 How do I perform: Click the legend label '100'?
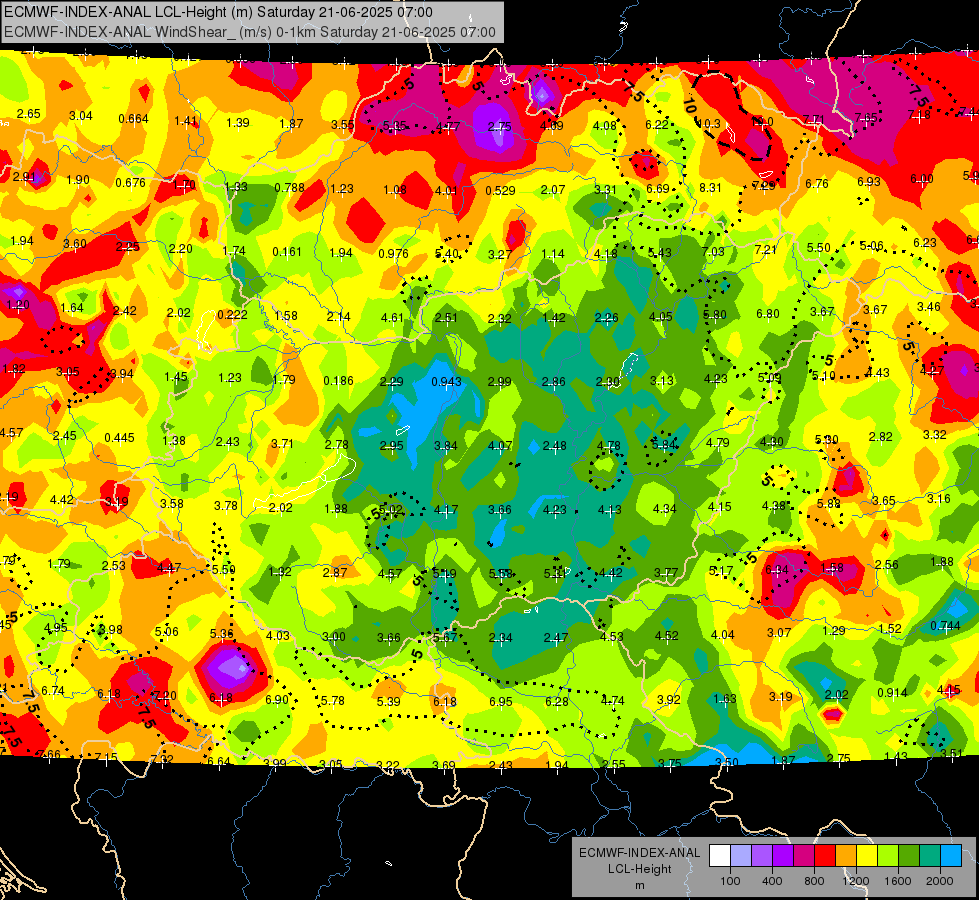730,881
